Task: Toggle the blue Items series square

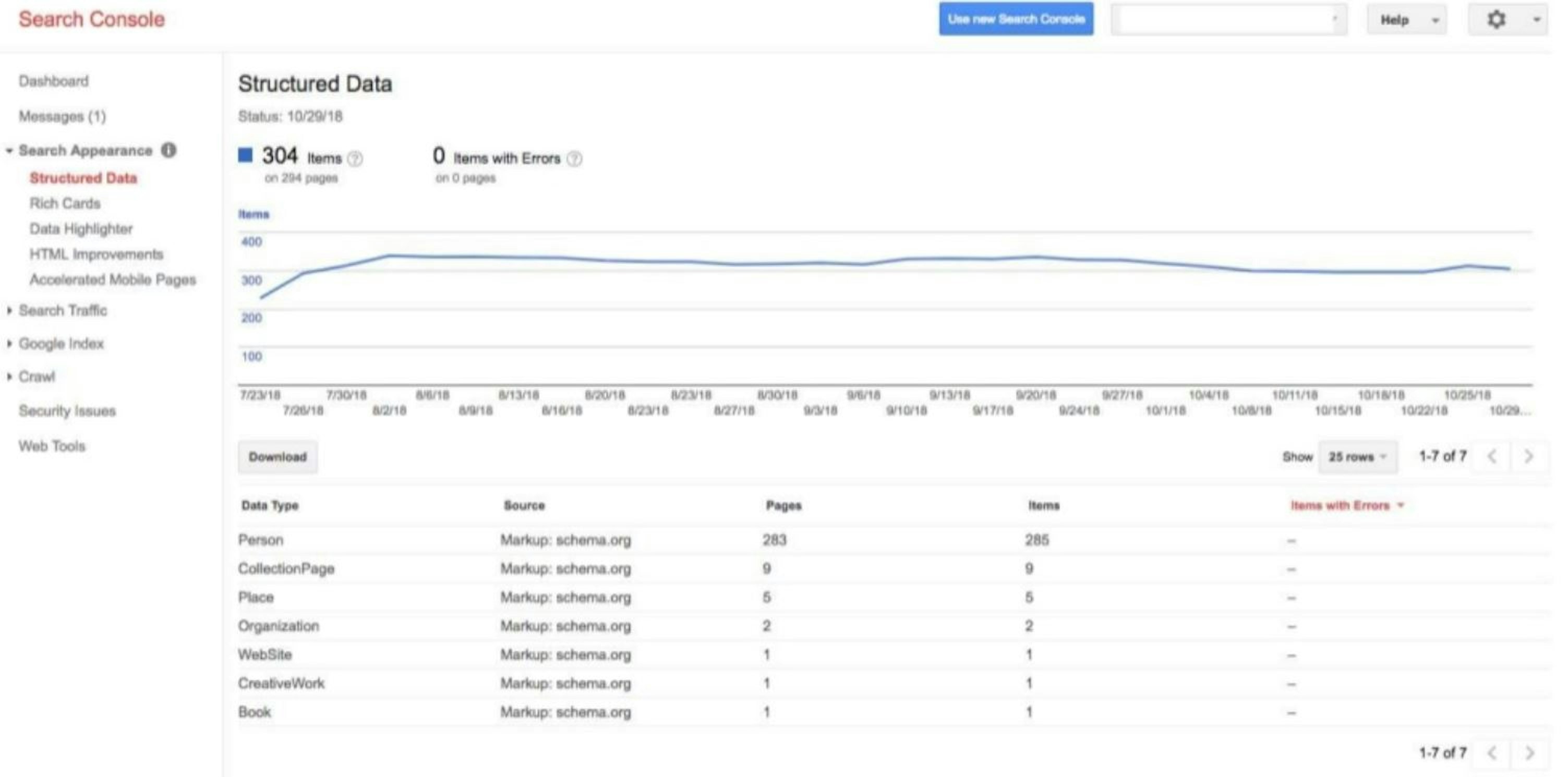Action: [x=245, y=156]
